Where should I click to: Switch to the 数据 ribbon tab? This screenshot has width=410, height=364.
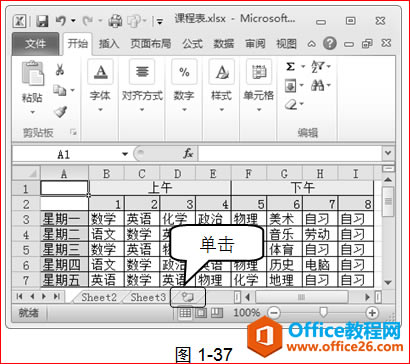pyautogui.click(x=224, y=44)
